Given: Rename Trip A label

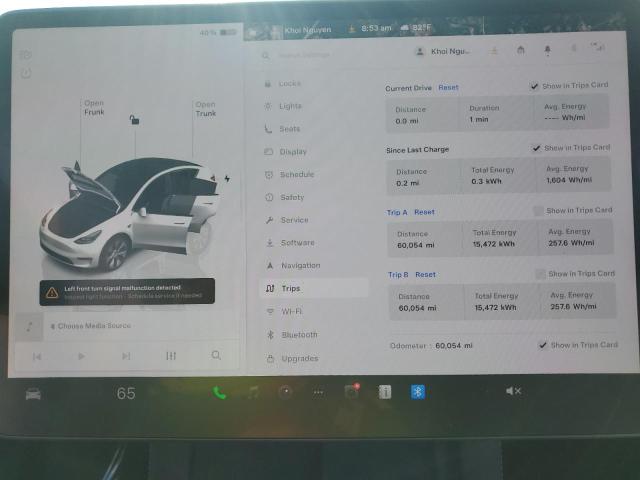Looking at the screenshot, I should tap(397, 212).
